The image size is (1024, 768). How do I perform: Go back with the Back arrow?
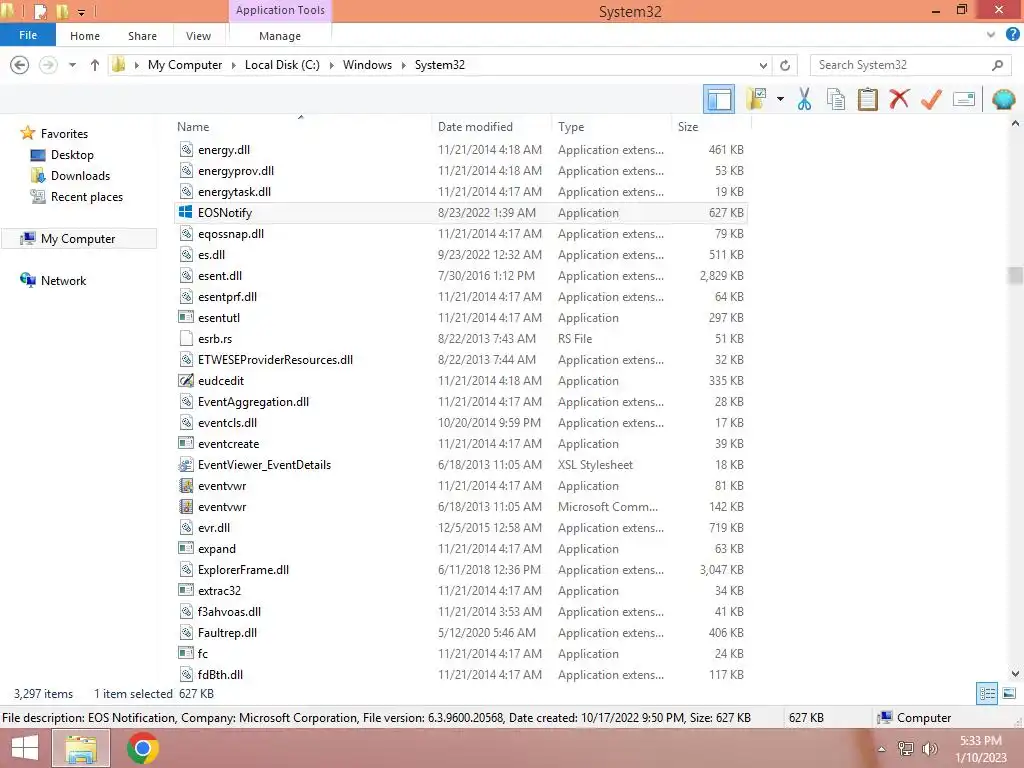(20, 65)
